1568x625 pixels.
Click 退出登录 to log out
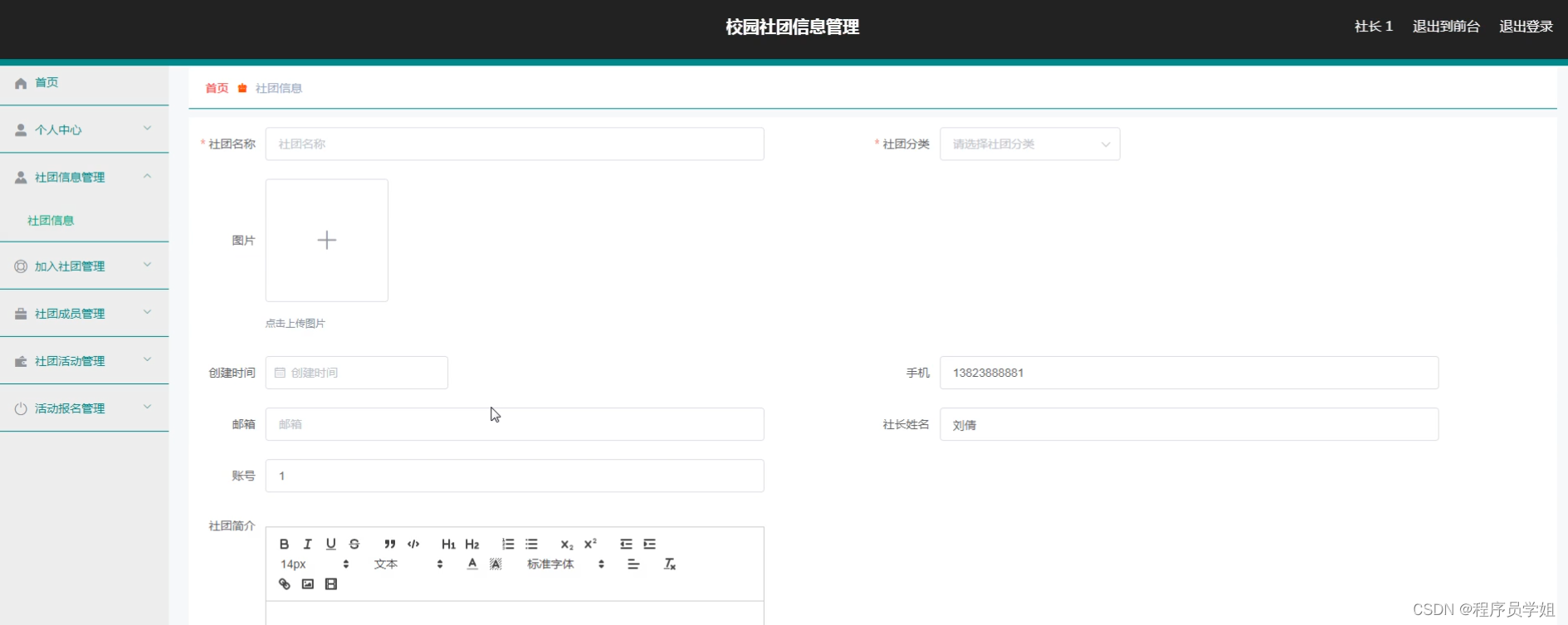tap(1526, 27)
